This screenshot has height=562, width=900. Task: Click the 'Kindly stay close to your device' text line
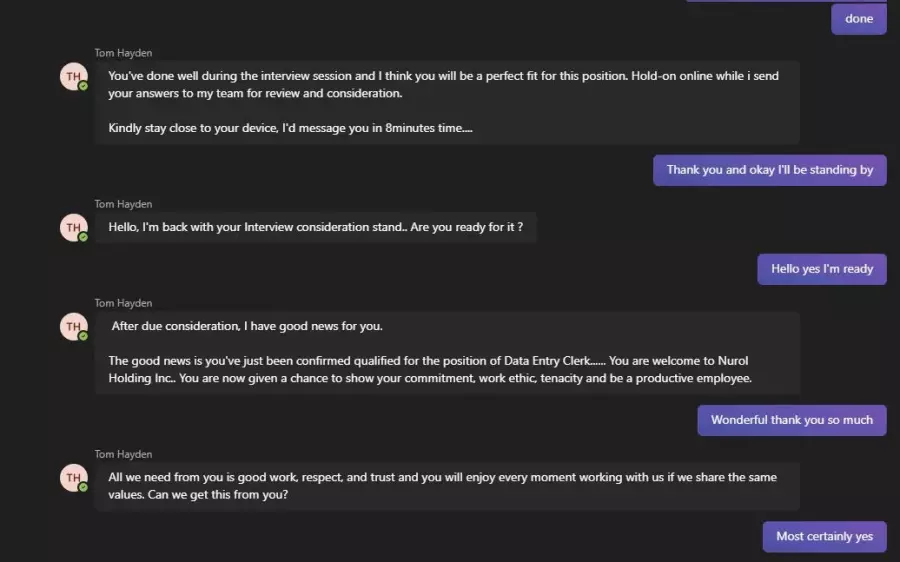point(290,128)
